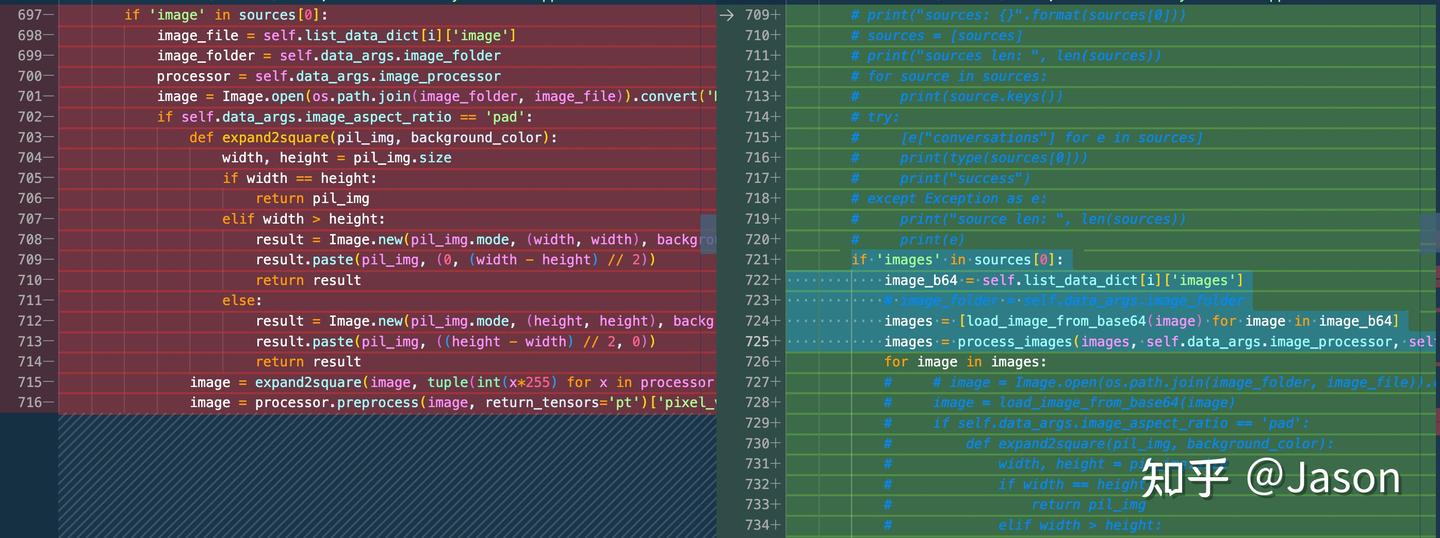Click the commented "sources len" print on line 711
1440x538 pixels.
click(x=1006, y=55)
